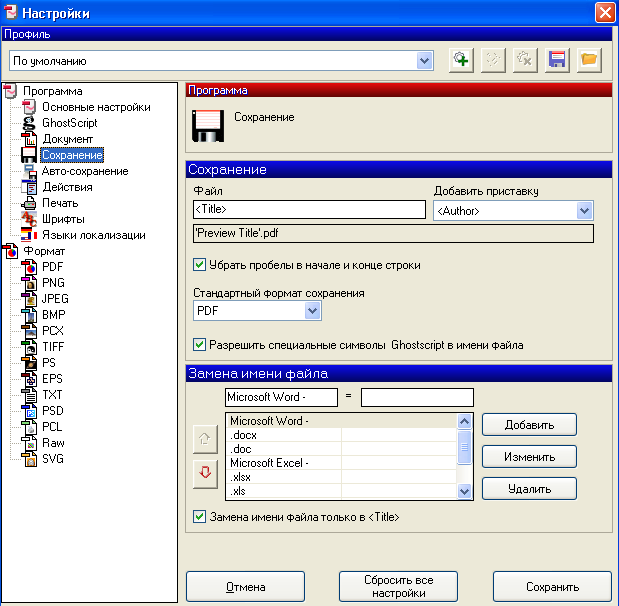
Task: Click the GhostScript tree icon
Action: pos(29,123)
